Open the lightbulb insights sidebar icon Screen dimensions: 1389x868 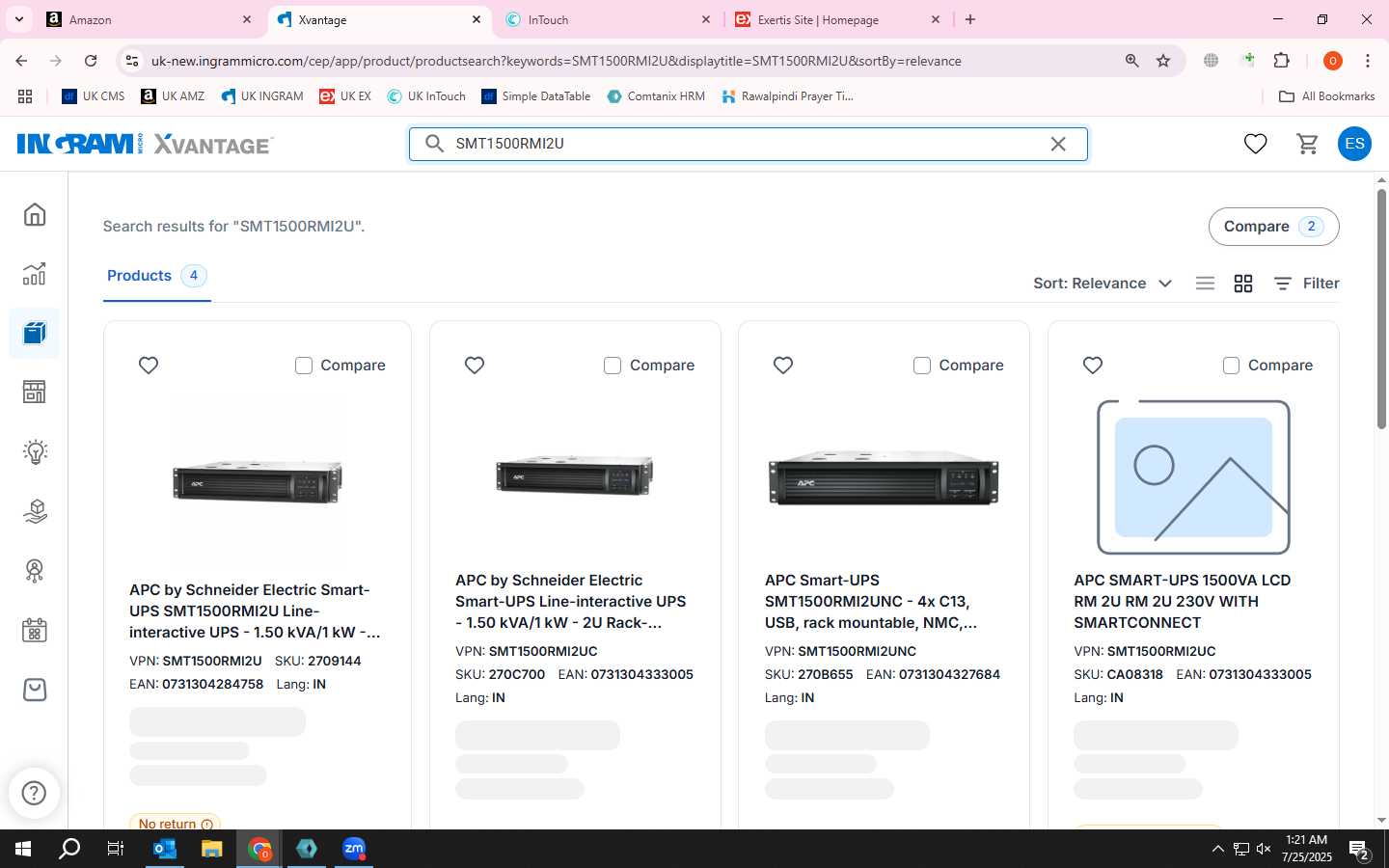35,451
